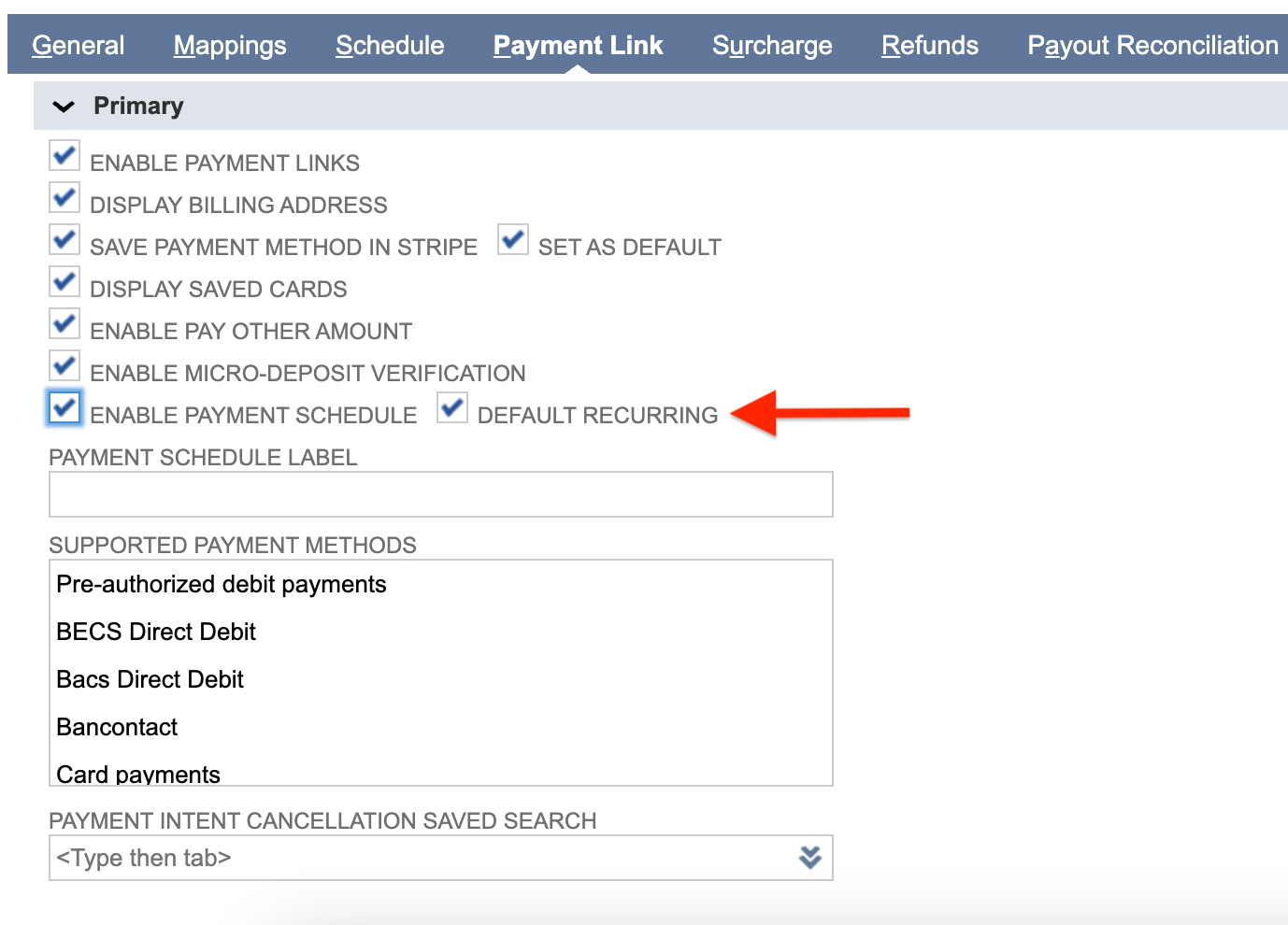Click the Payment Schedule Label field
The image size is (1288, 925).
click(439, 493)
